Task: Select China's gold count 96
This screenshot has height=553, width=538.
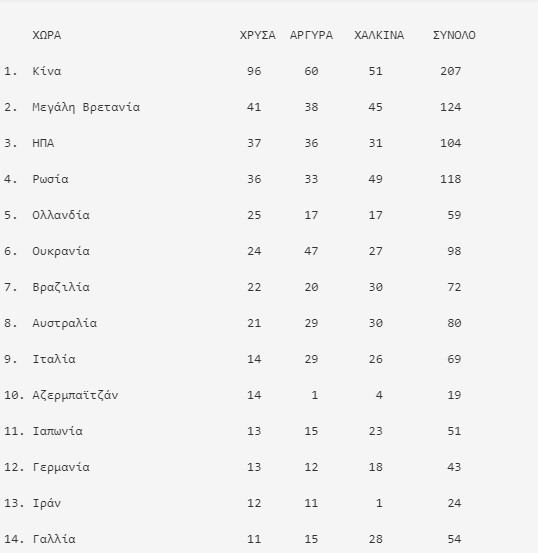Action: (254, 71)
